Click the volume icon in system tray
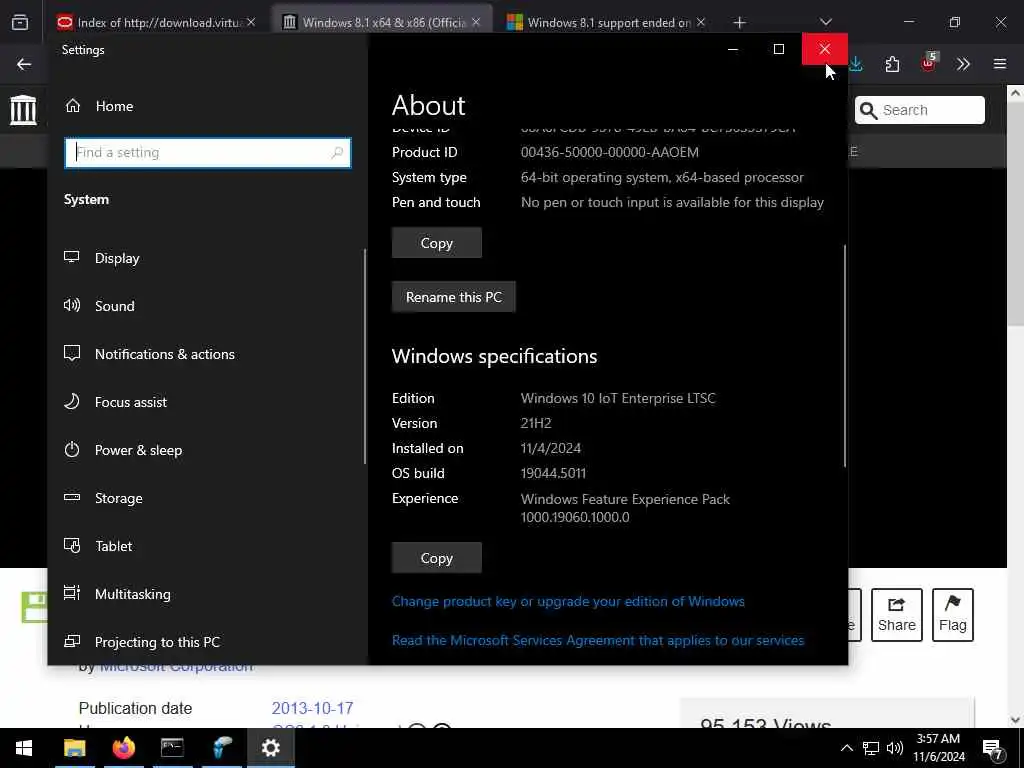 click(x=895, y=748)
